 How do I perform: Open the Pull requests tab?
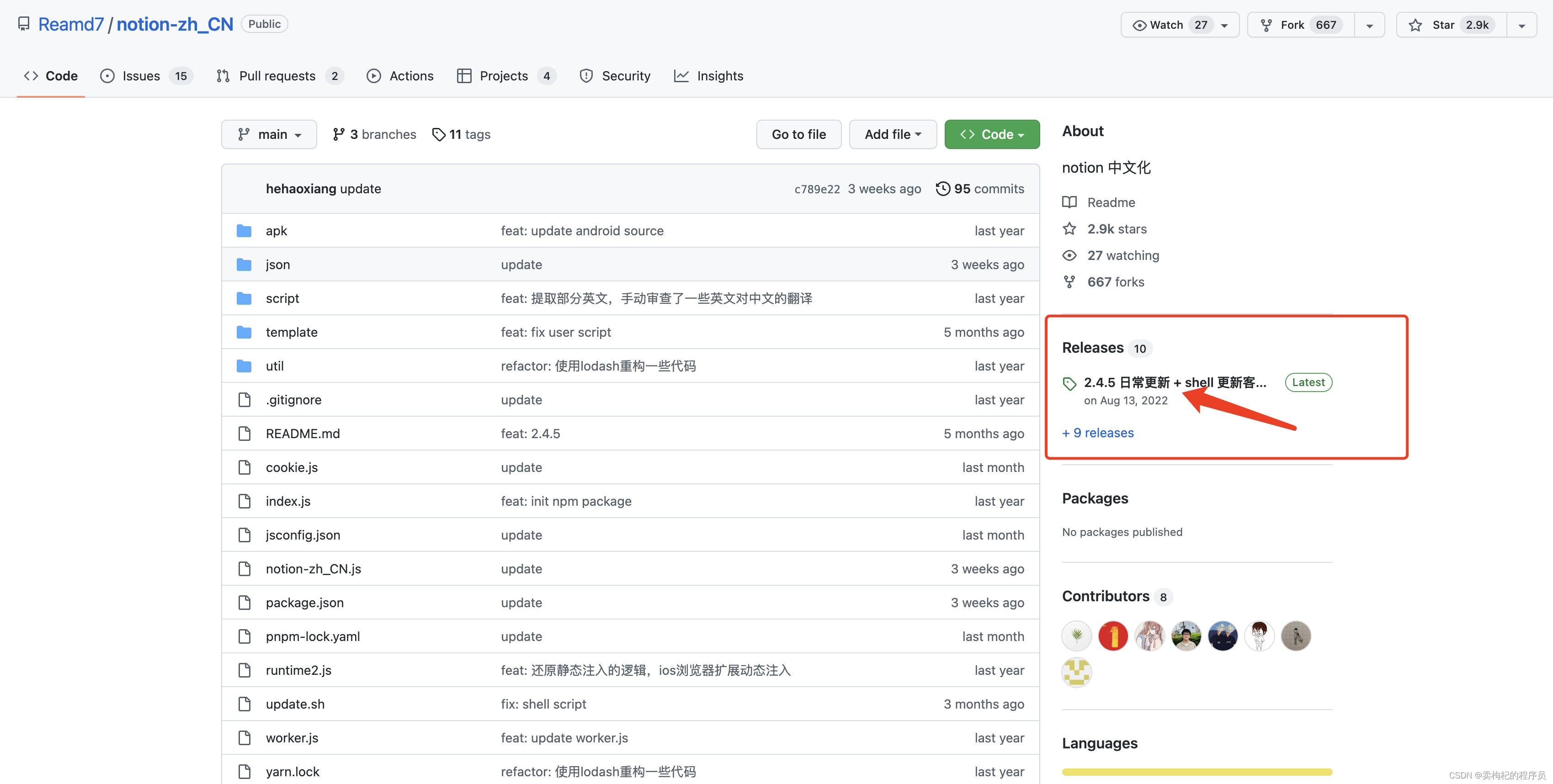[280, 76]
